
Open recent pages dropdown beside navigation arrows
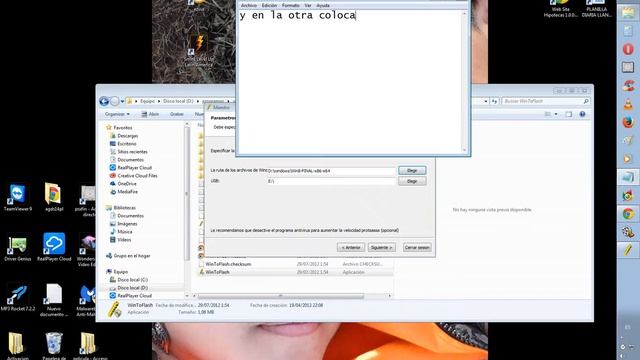click(122, 101)
